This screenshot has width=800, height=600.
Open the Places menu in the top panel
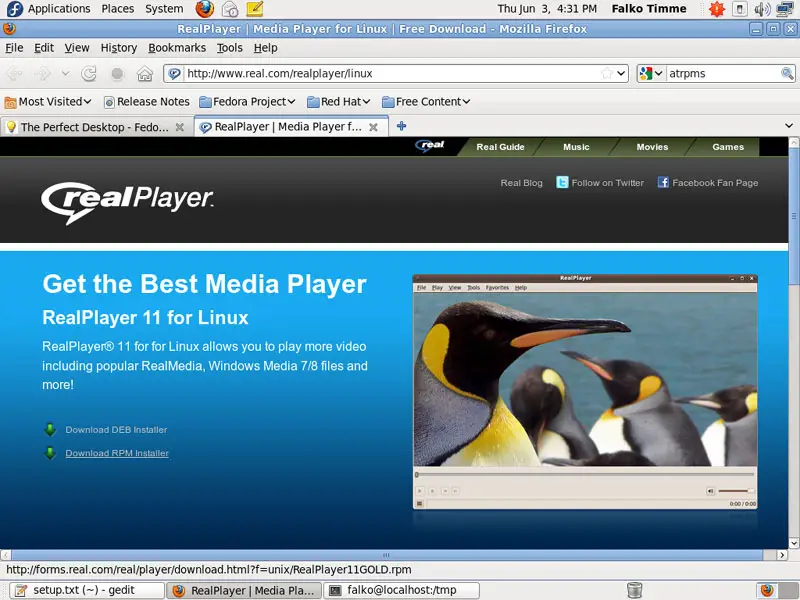117,9
